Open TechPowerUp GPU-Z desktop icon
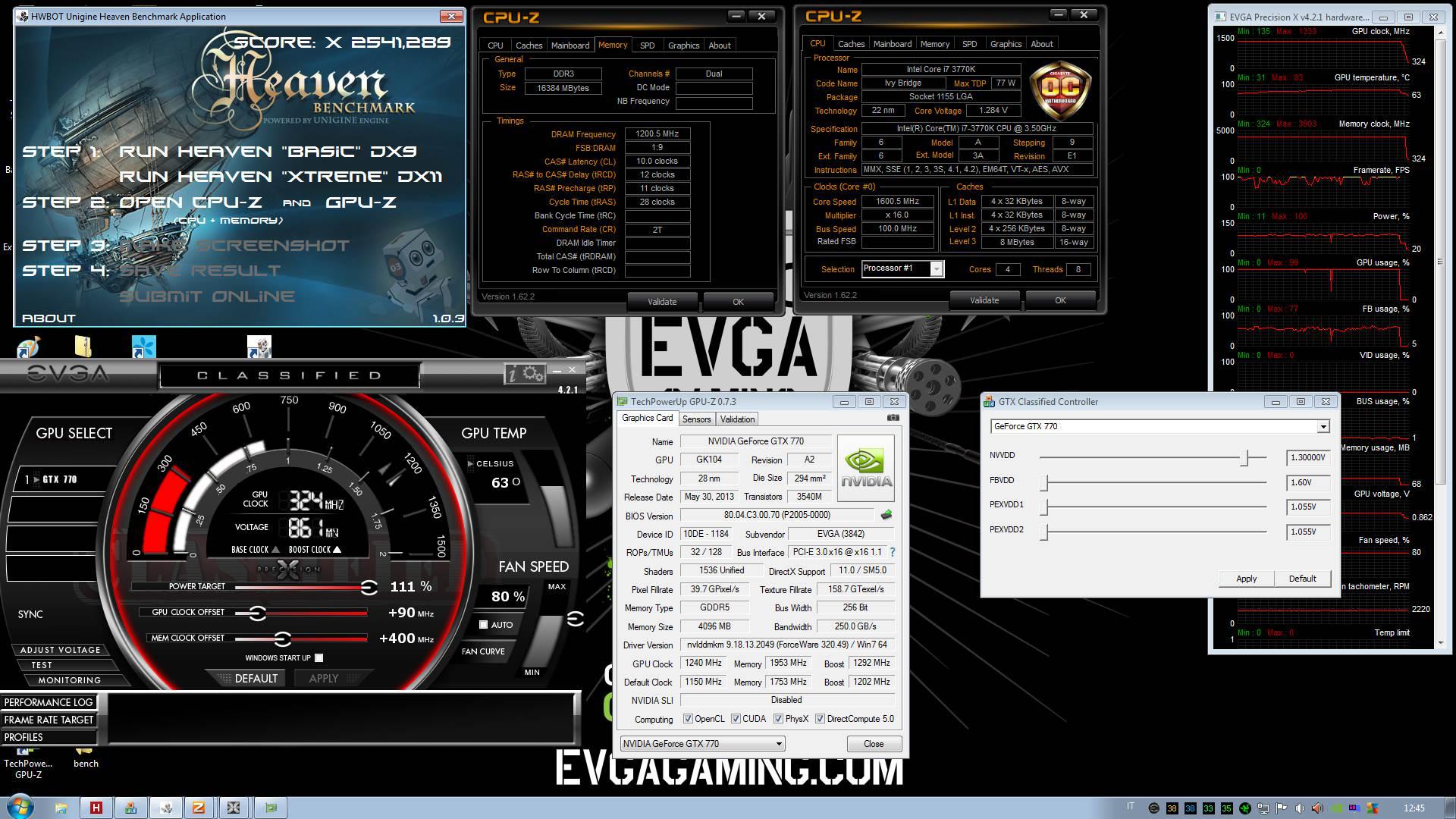Image resolution: width=1456 pixels, height=819 pixels. (28, 764)
